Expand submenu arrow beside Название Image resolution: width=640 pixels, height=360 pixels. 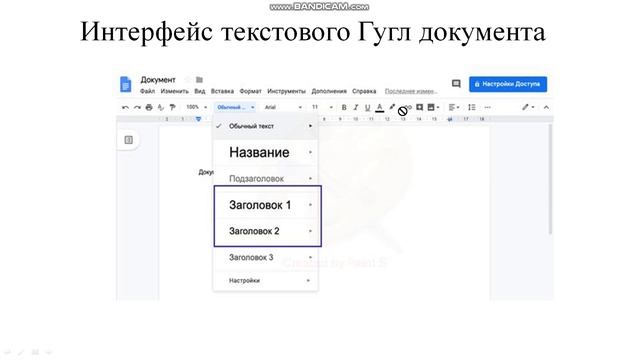[x=310, y=152]
